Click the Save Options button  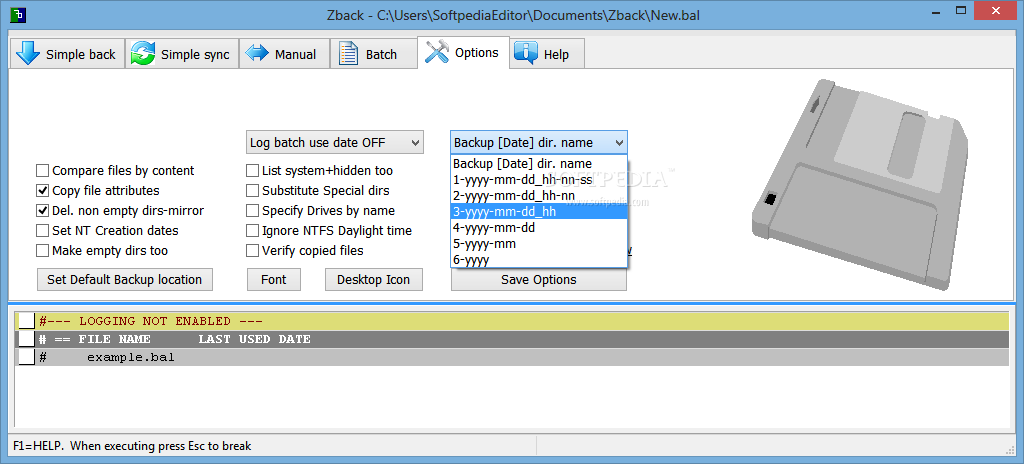click(x=539, y=280)
